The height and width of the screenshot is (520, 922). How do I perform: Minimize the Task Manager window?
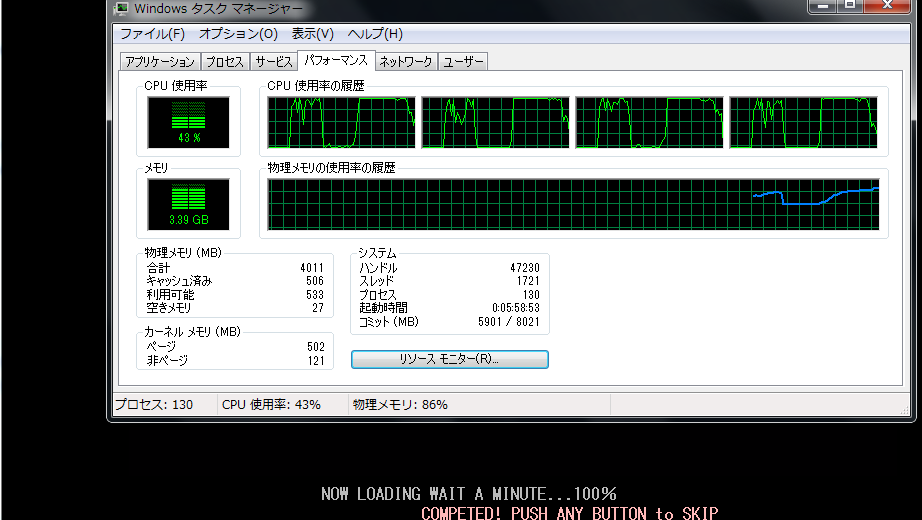click(823, 5)
